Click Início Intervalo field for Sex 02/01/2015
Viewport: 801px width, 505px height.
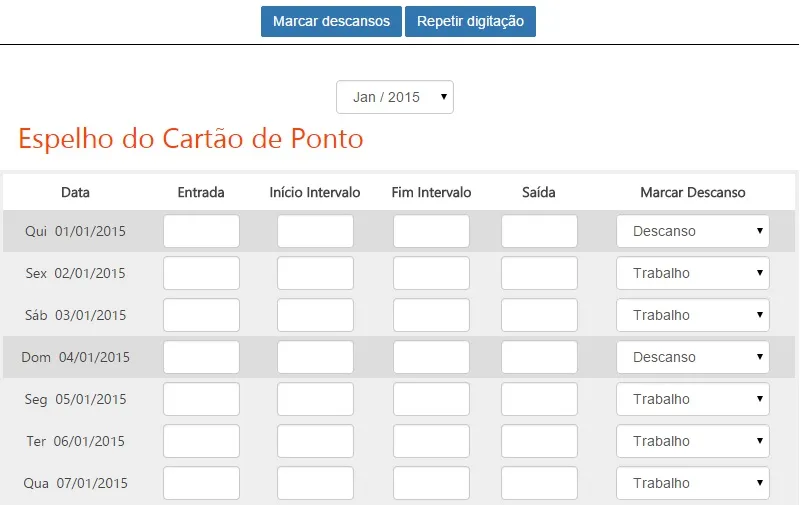coord(315,273)
